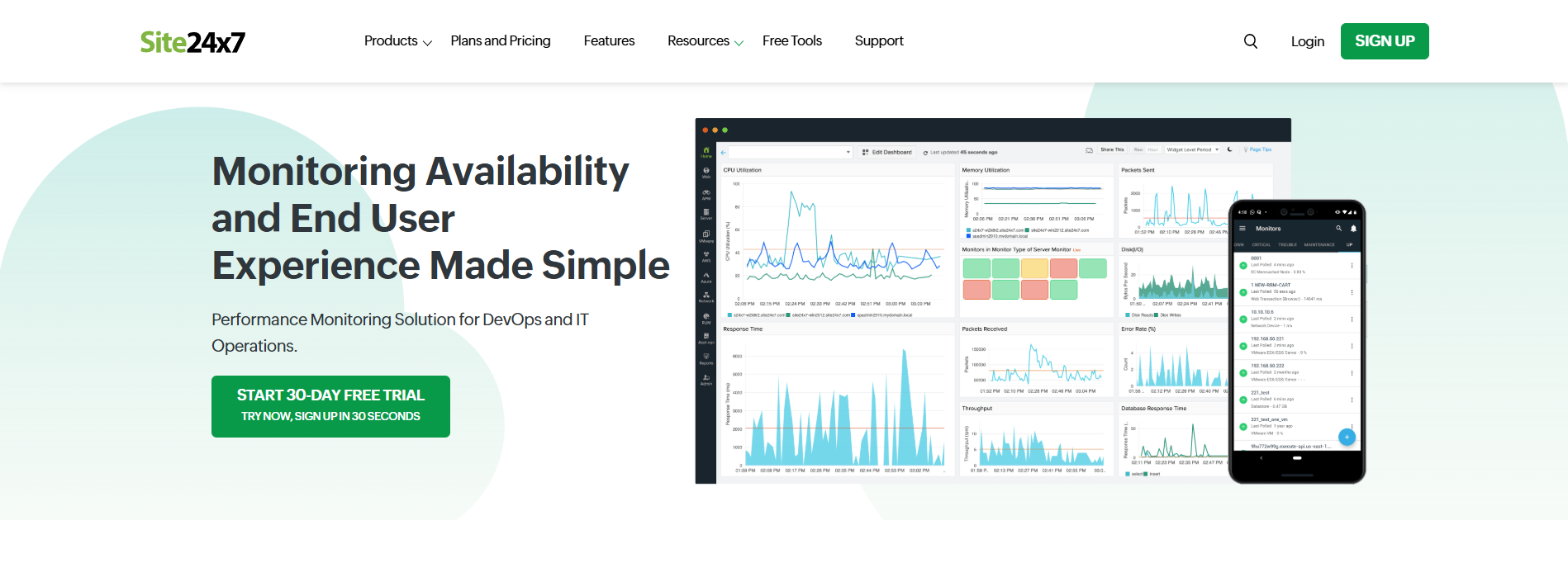This screenshot has height=582, width=1568.
Task: Click the Throughput widget title
Action: pyautogui.click(x=977, y=409)
